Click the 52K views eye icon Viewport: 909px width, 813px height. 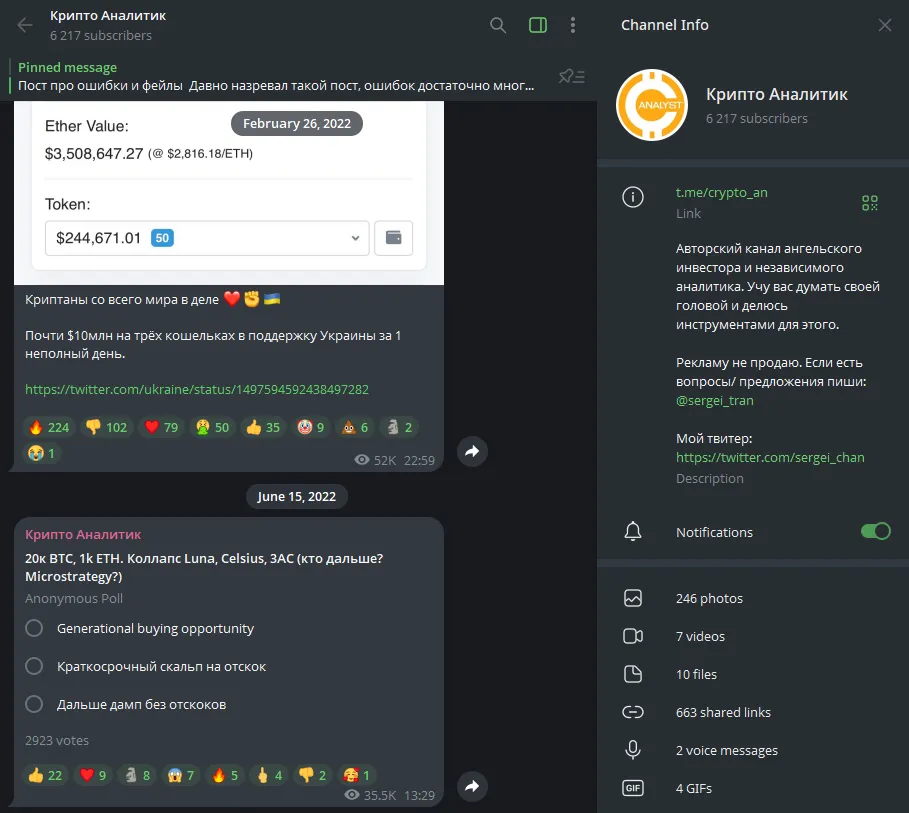coord(362,460)
